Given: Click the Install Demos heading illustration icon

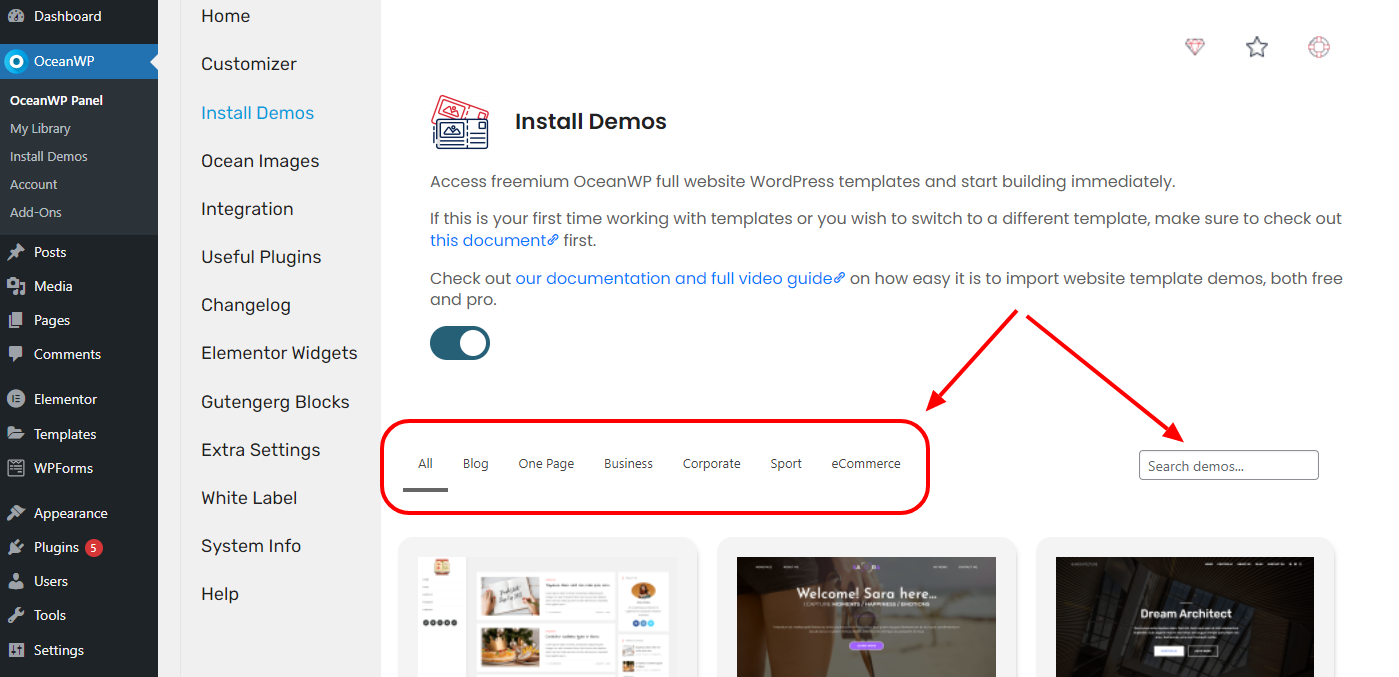Looking at the screenshot, I should pos(460,122).
